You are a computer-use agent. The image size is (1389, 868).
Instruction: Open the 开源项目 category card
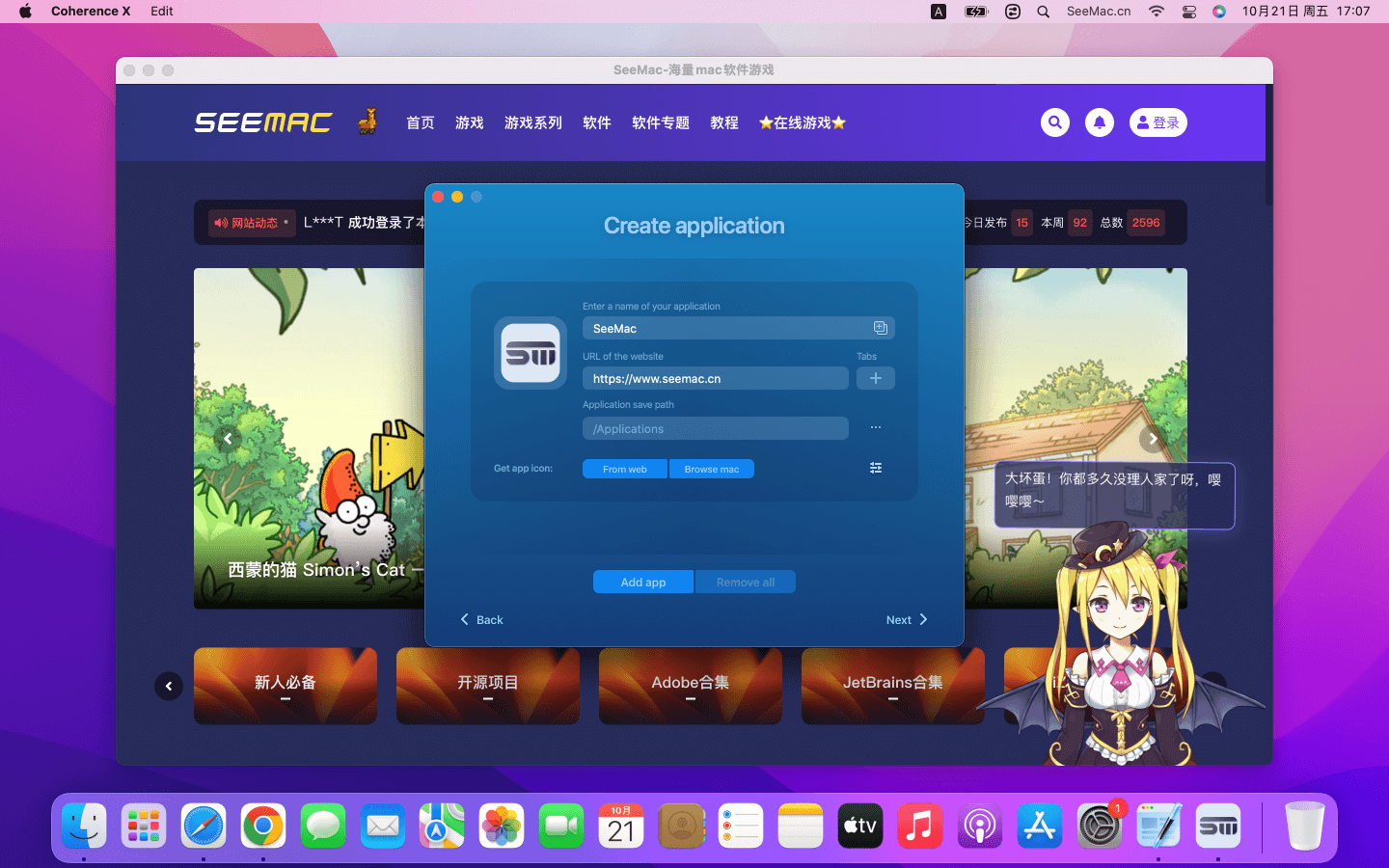pos(488,686)
